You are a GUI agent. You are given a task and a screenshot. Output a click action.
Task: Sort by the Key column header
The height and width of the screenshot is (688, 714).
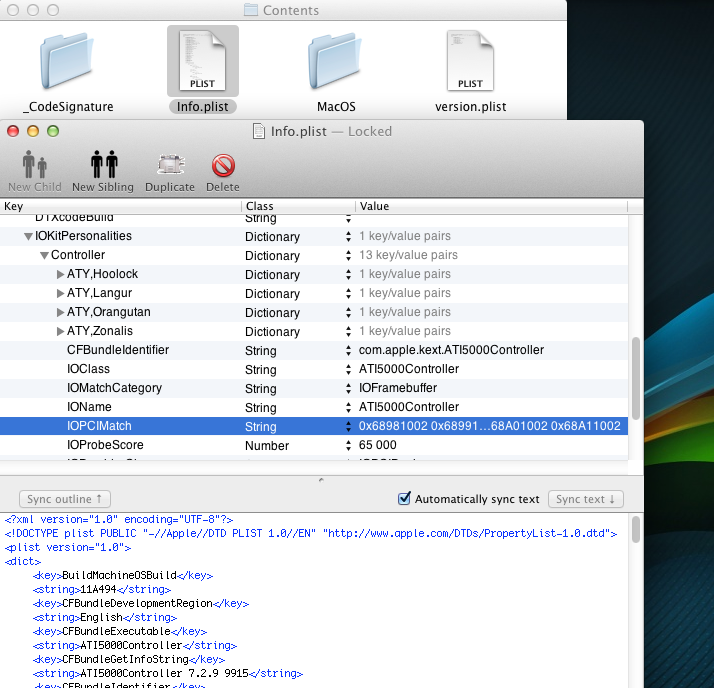pyautogui.click(x=121, y=206)
